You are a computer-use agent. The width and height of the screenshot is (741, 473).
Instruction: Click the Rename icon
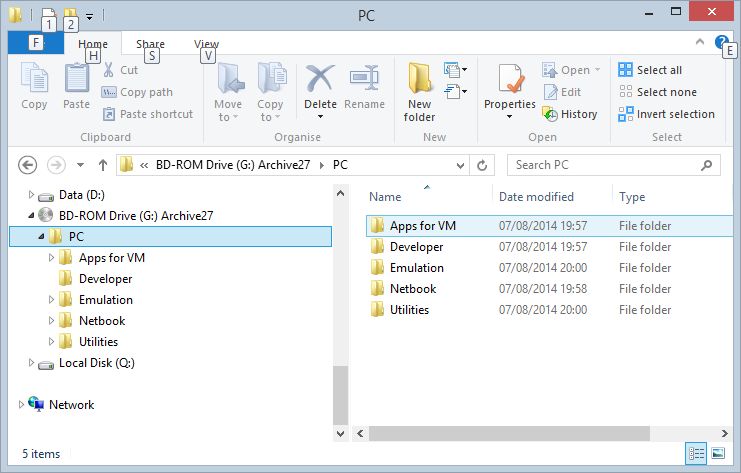(364, 78)
